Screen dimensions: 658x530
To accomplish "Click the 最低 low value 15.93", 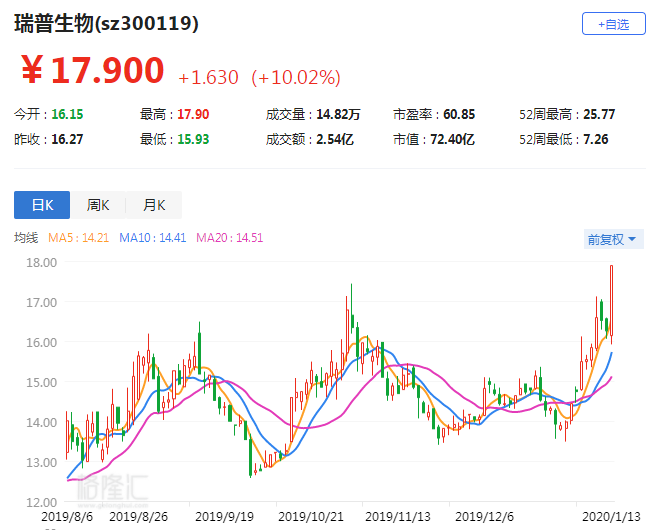I will pyautogui.click(x=193, y=139).
